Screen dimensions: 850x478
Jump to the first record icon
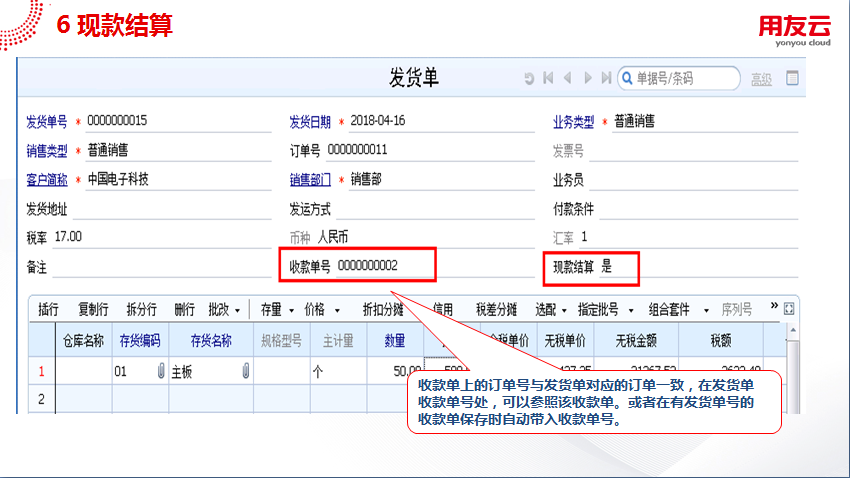click(548, 78)
